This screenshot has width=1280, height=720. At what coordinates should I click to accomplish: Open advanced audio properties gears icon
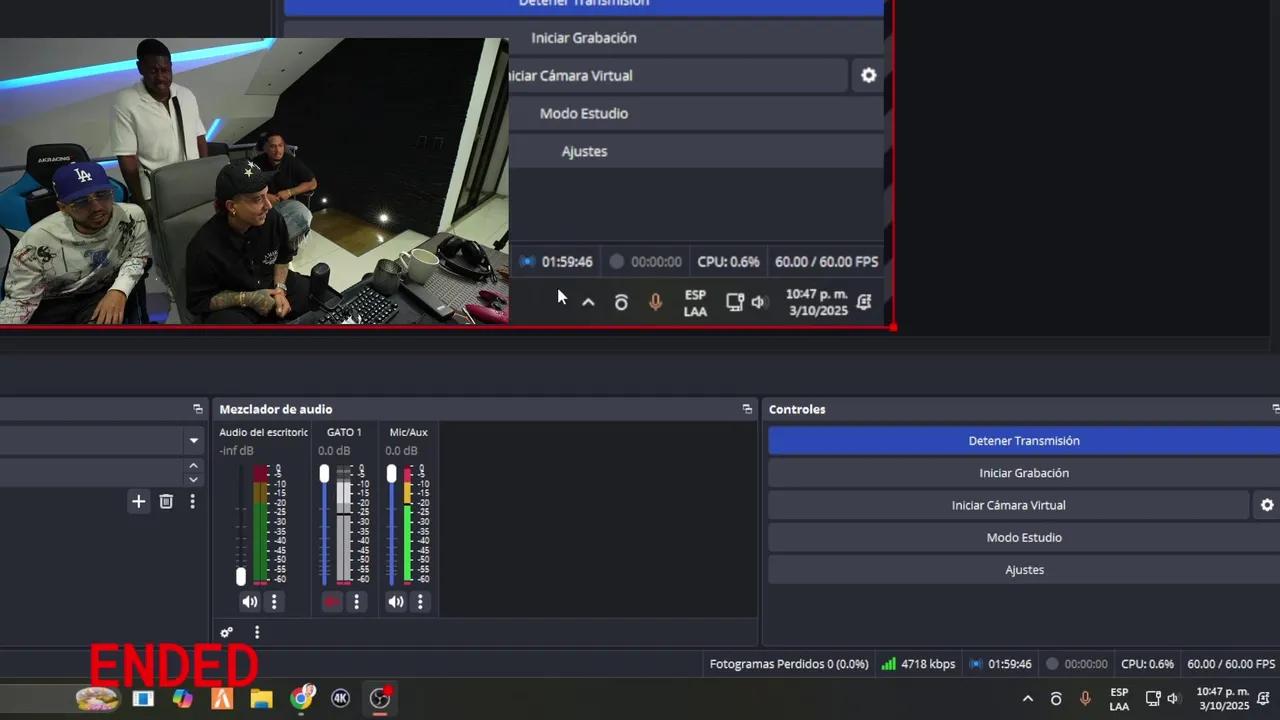[x=227, y=633]
